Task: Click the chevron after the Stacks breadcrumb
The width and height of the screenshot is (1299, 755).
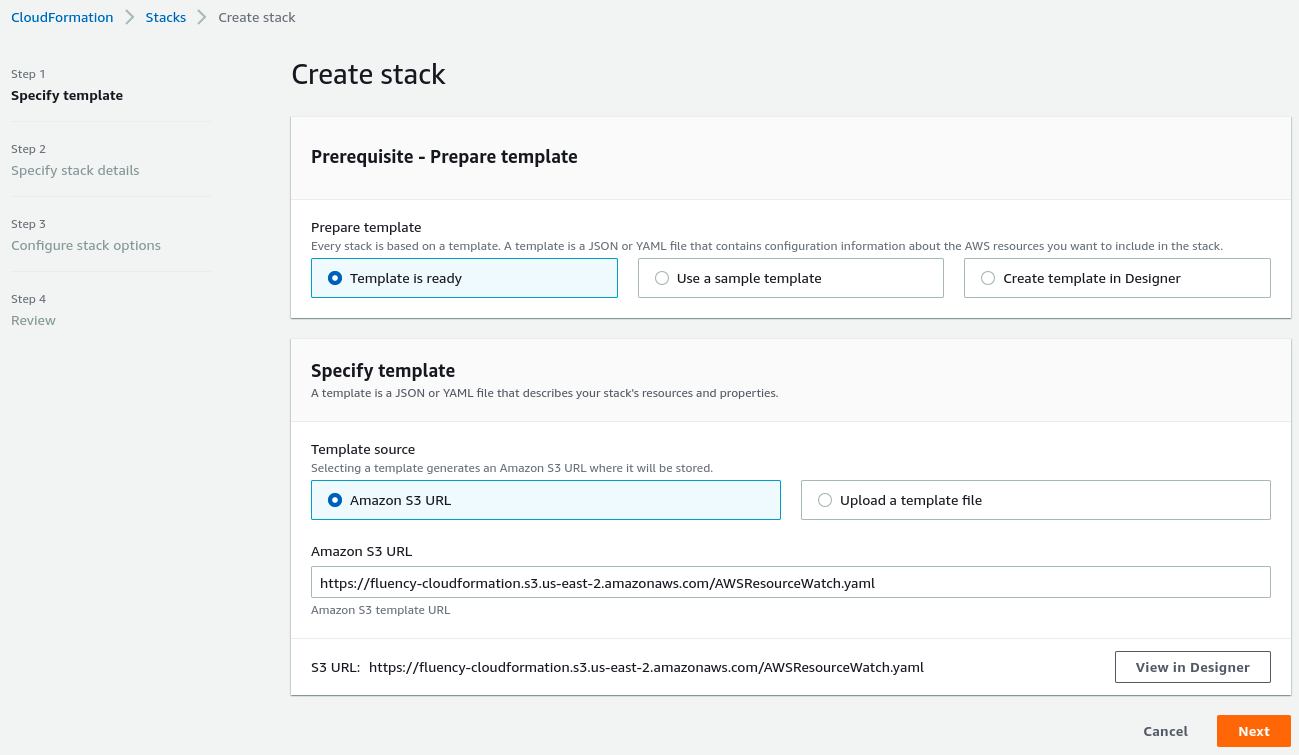Action: [203, 17]
